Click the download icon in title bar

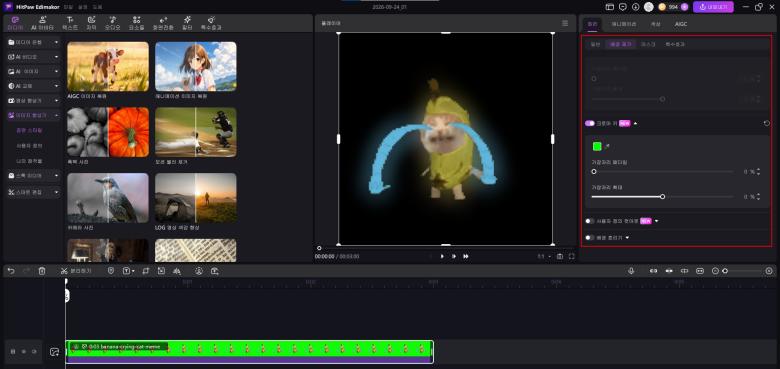click(x=635, y=7)
